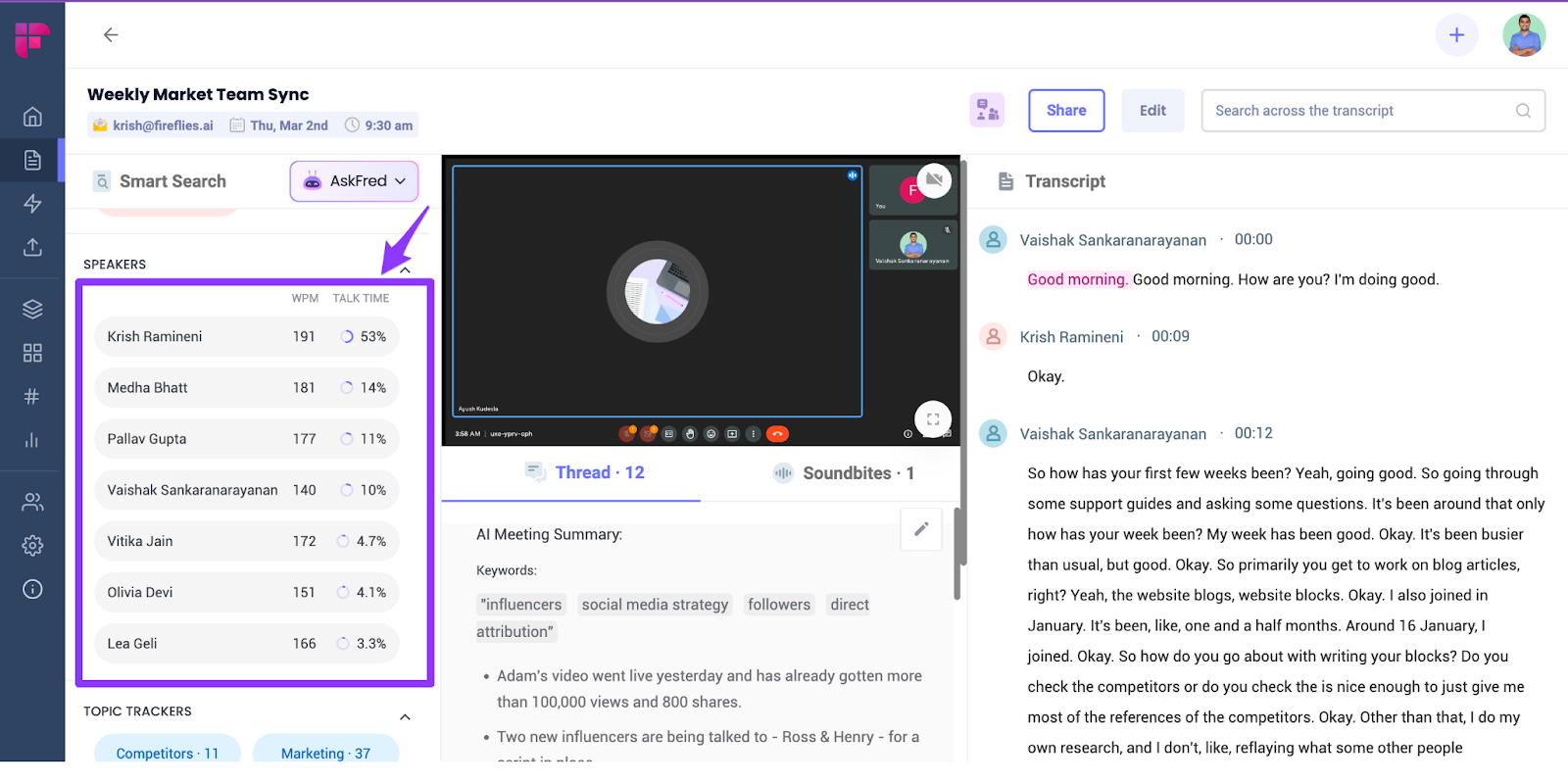Select speaker Vitika Jain row
Image resolution: width=1568 pixels, height=784 pixels.
coord(247,541)
